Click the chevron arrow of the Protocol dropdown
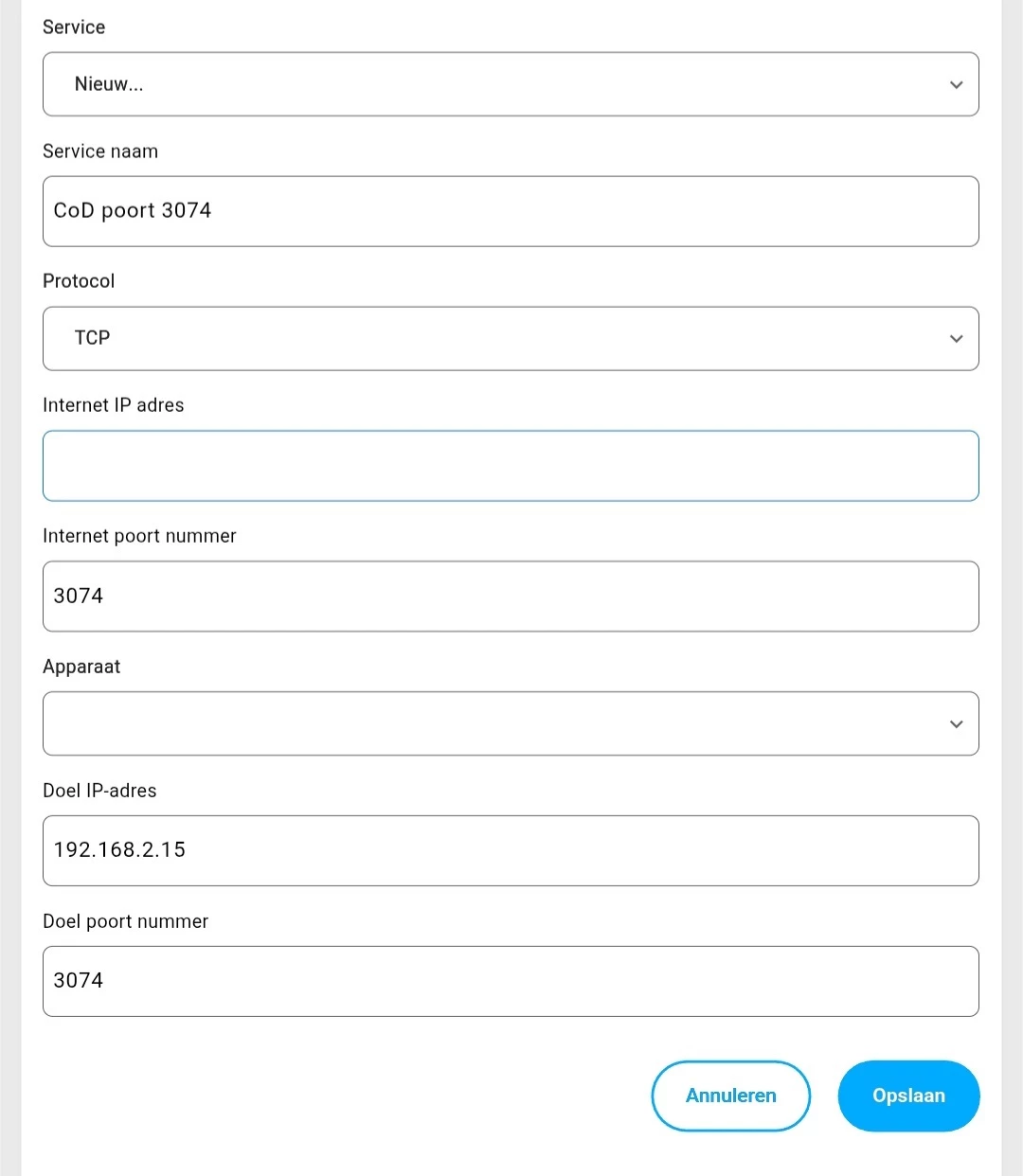This screenshot has height=1176, width=1023. click(x=956, y=339)
